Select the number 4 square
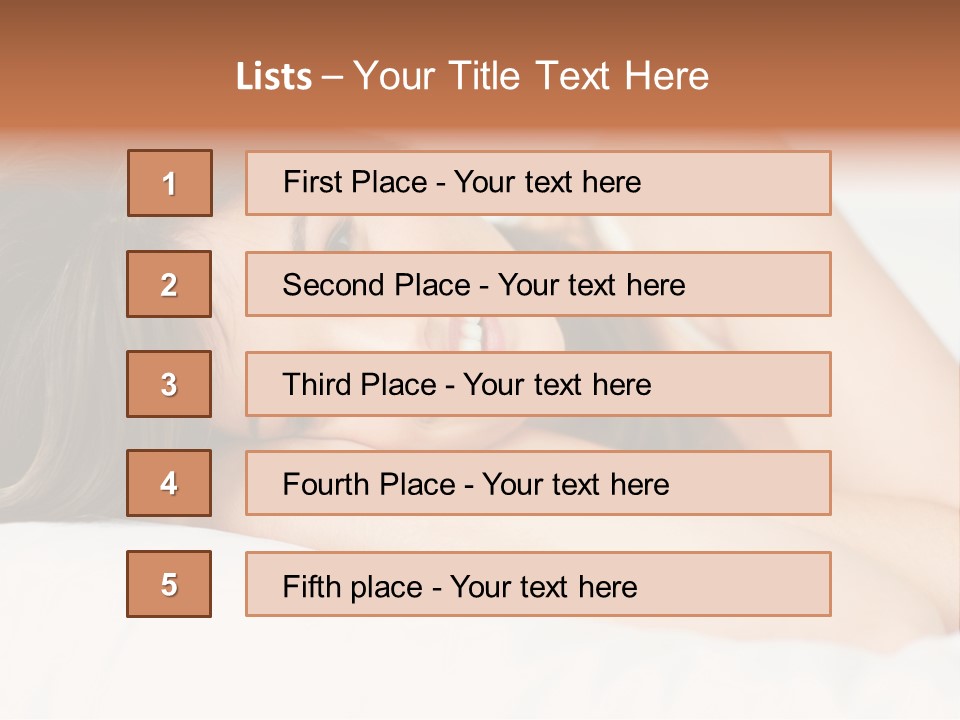Viewport: 960px width, 720px height. [169, 483]
